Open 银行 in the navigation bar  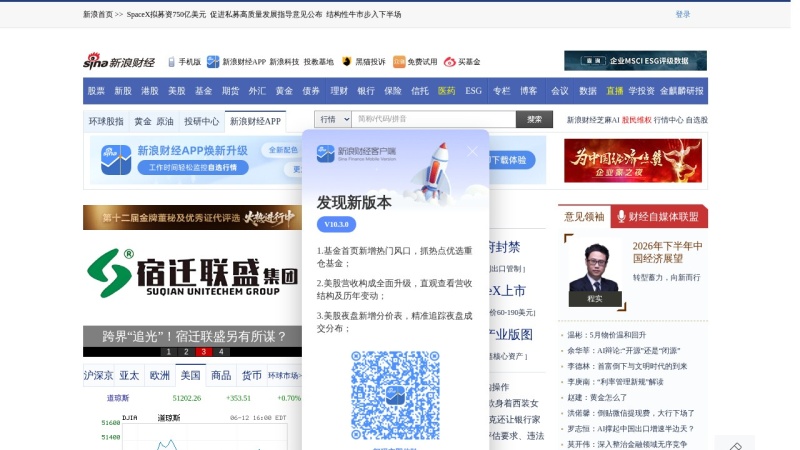click(x=366, y=91)
